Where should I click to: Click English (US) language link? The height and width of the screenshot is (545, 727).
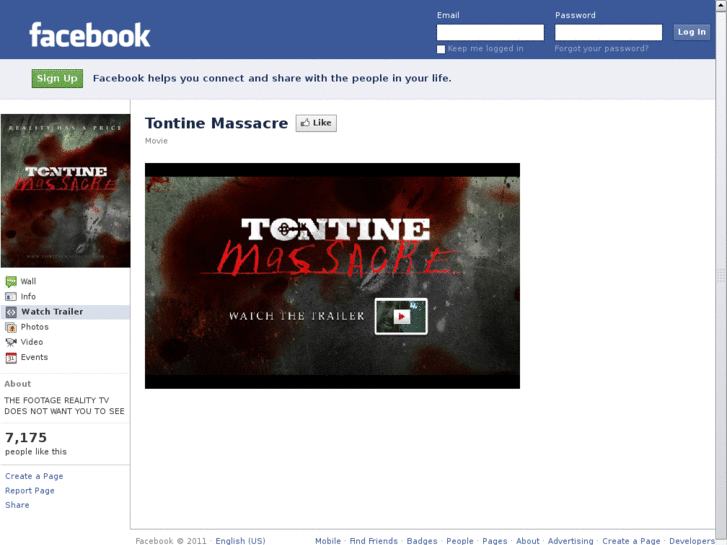point(240,541)
